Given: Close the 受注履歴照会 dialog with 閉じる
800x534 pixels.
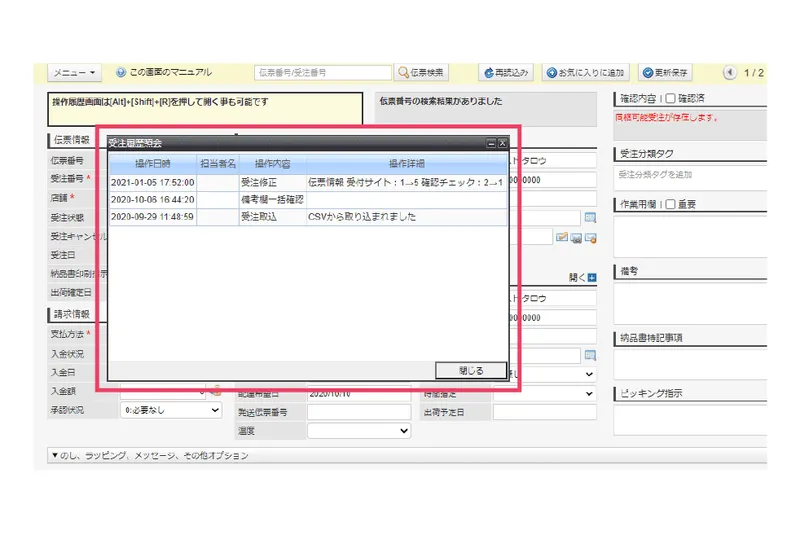Looking at the screenshot, I should (471, 371).
